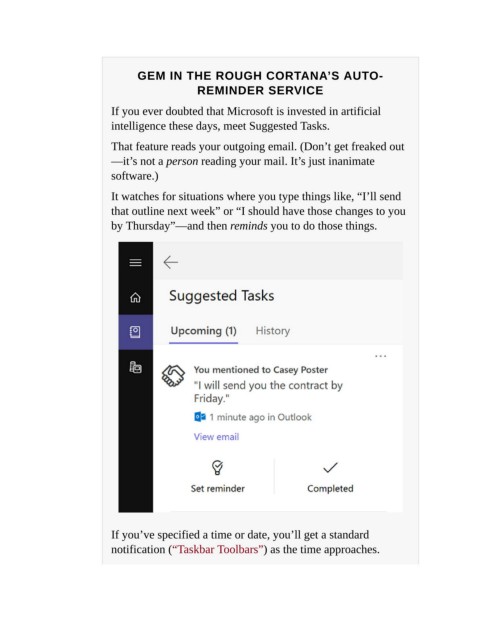Switch to the Upcoming (1) tab
Image resolution: width=480 pixels, height=621 pixels.
[x=204, y=331]
